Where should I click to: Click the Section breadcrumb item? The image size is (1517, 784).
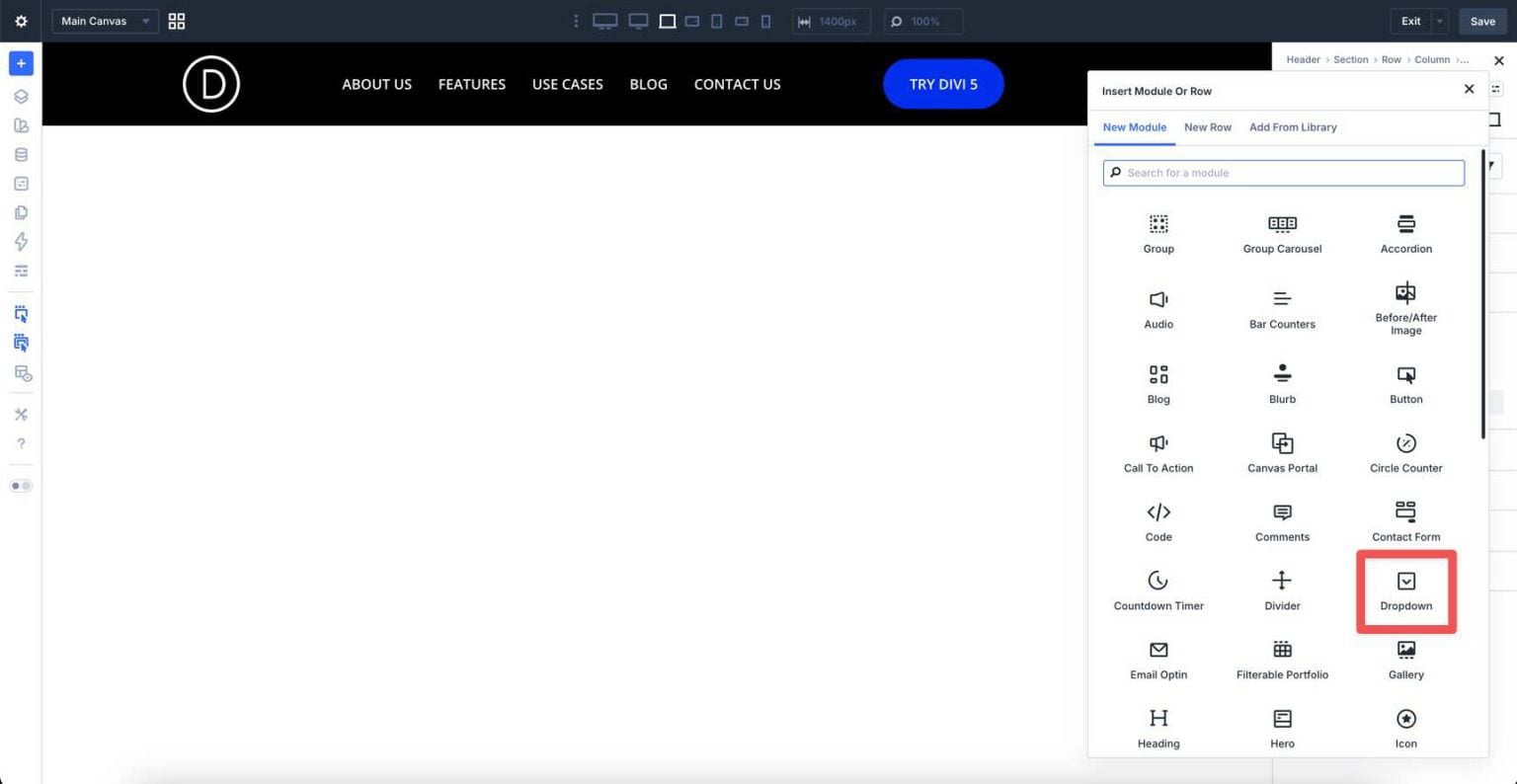pyautogui.click(x=1350, y=59)
